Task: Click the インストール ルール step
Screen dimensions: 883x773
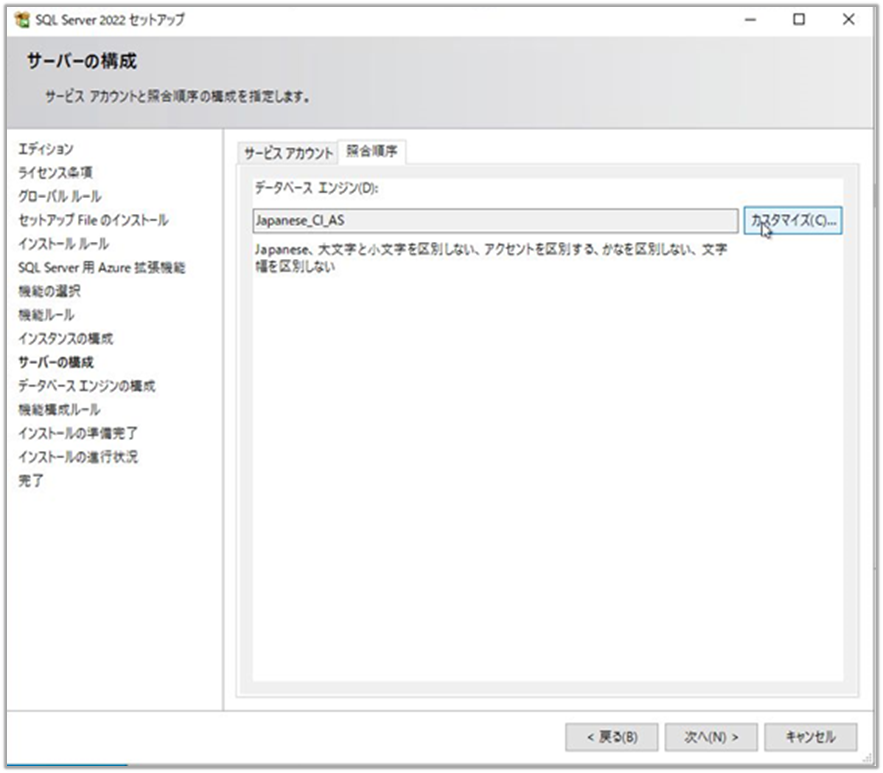Action: (64, 243)
